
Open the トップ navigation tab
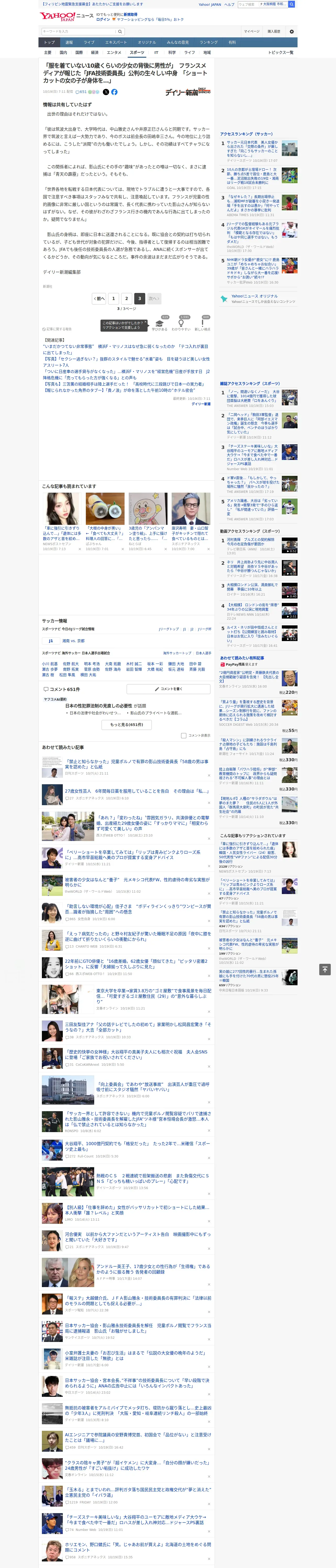(49, 43)
